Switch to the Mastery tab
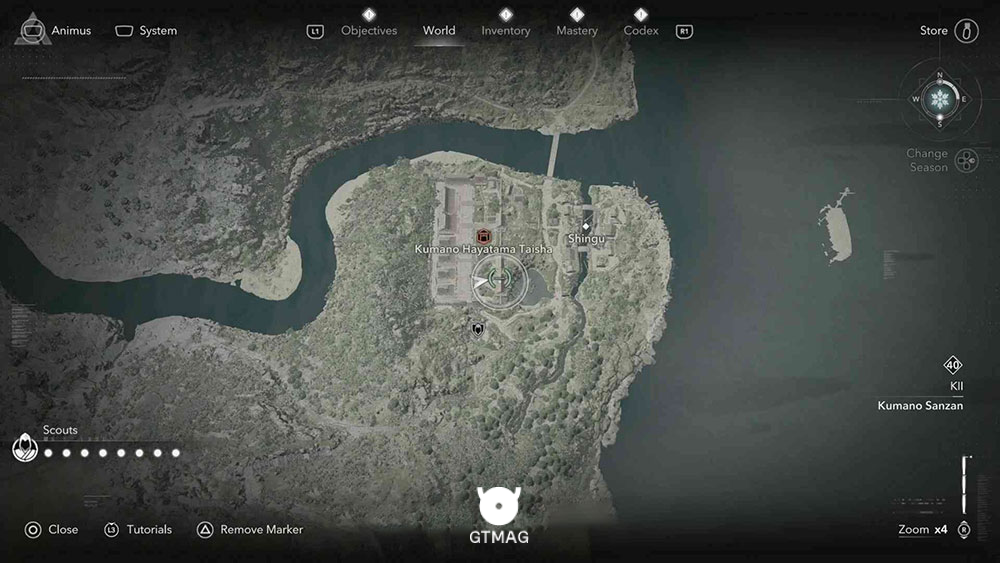The width and height of the screenshot is (1000, 563). [577, 31]
